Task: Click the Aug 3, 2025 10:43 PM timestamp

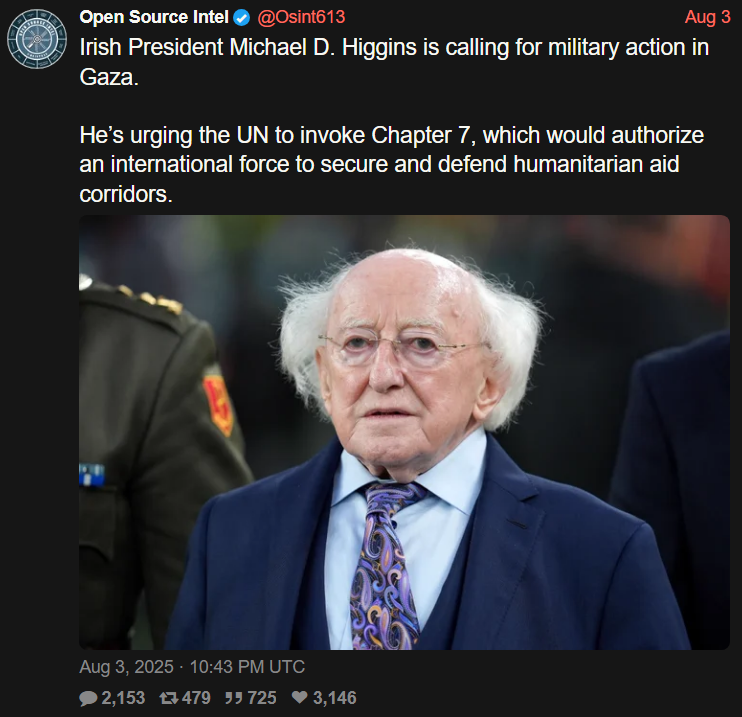Action: coord(192,667)
